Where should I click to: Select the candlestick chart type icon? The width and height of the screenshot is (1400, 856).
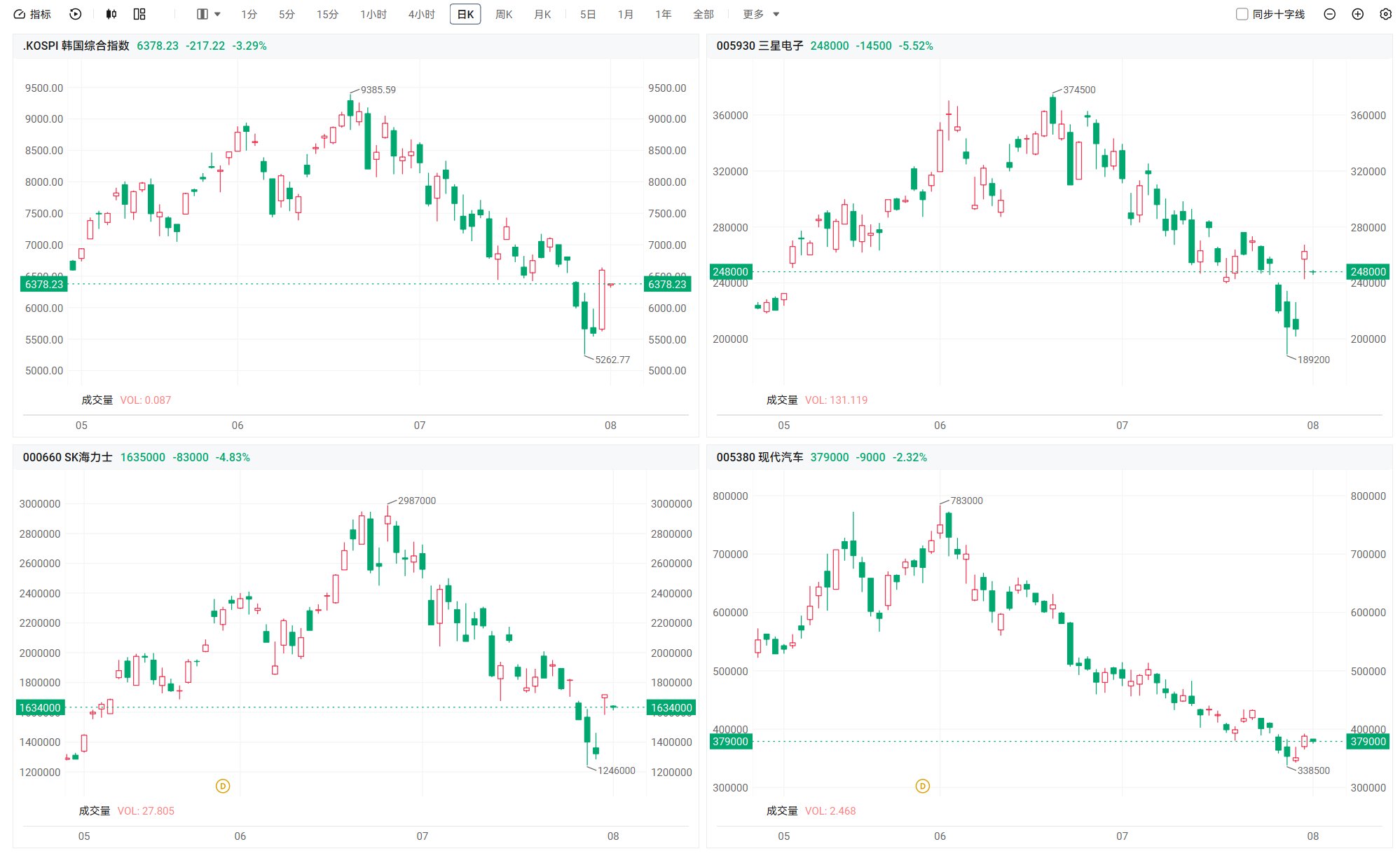click(x=111, y=14)
